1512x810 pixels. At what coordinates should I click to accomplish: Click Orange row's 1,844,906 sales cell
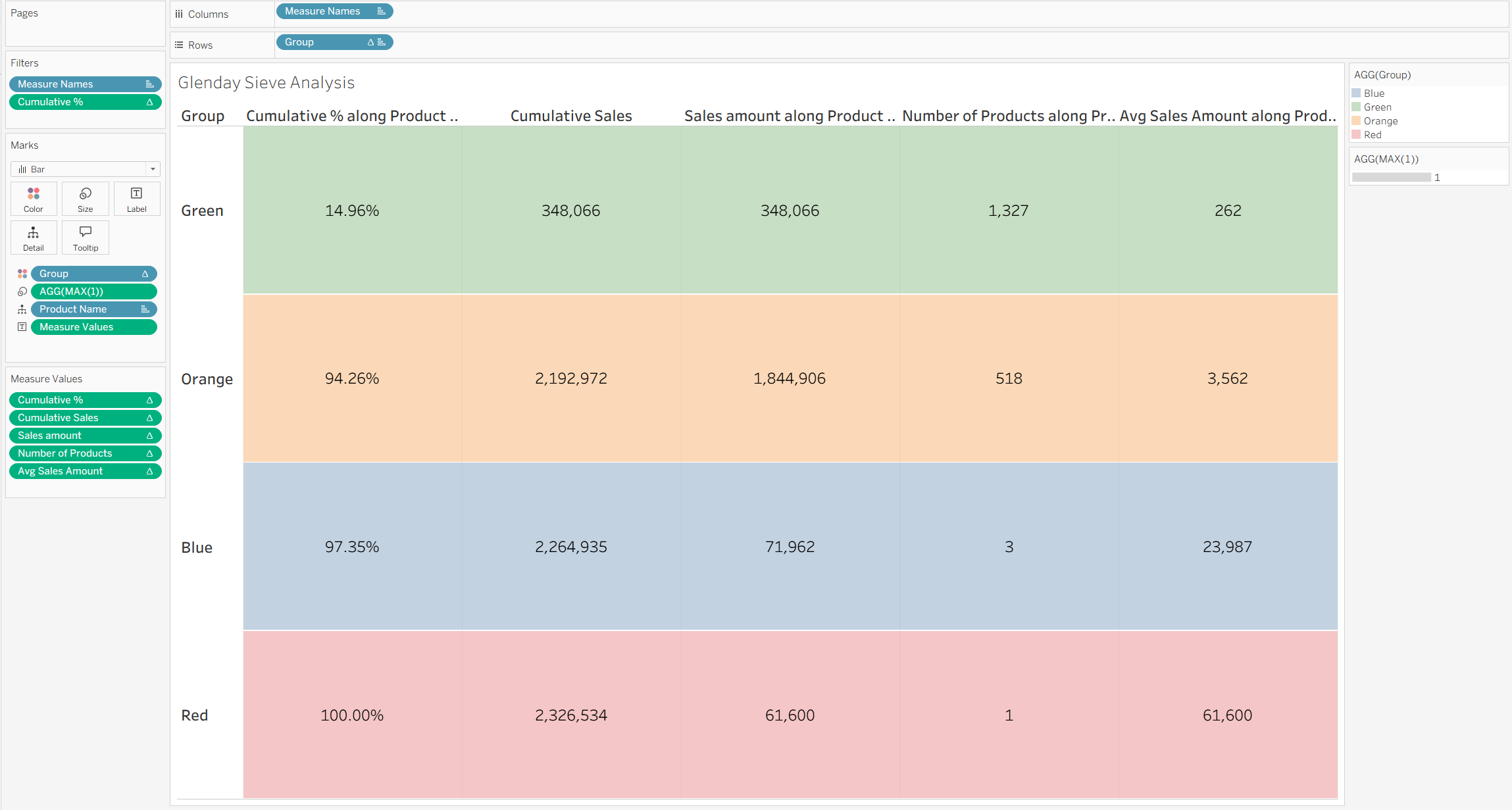[789, 378]
